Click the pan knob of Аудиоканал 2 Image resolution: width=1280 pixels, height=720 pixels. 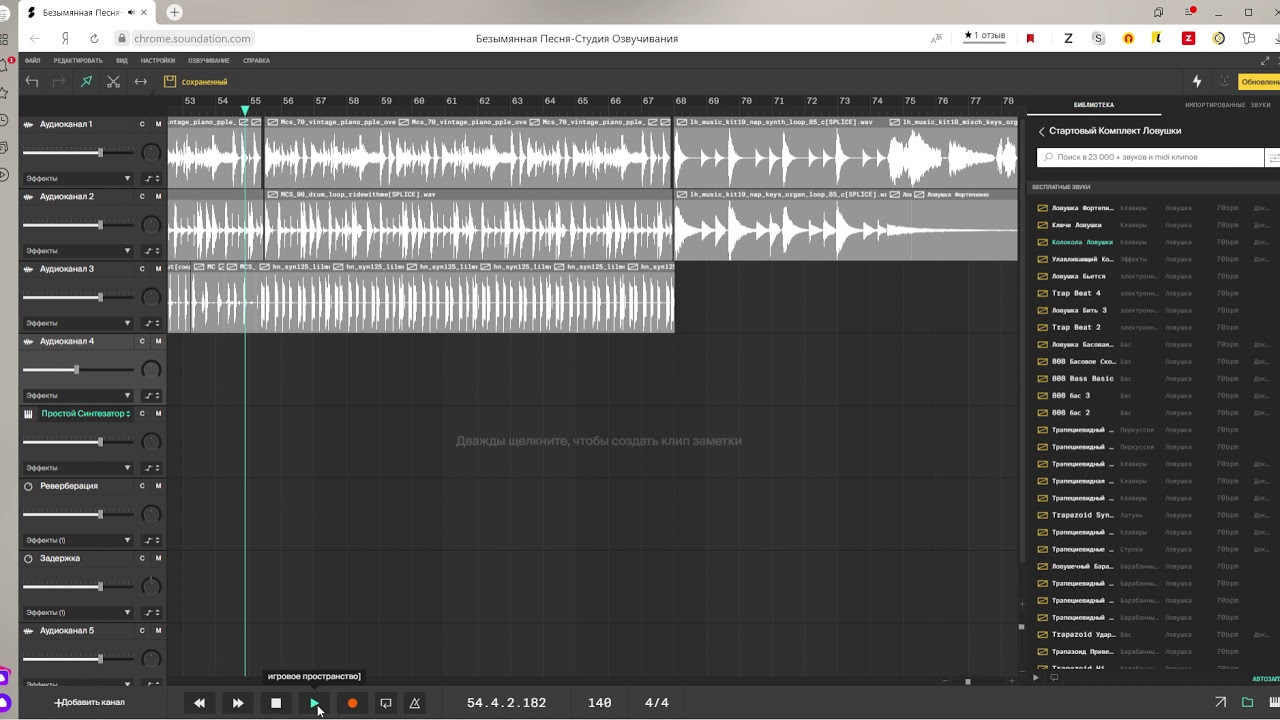coord(151,225)
